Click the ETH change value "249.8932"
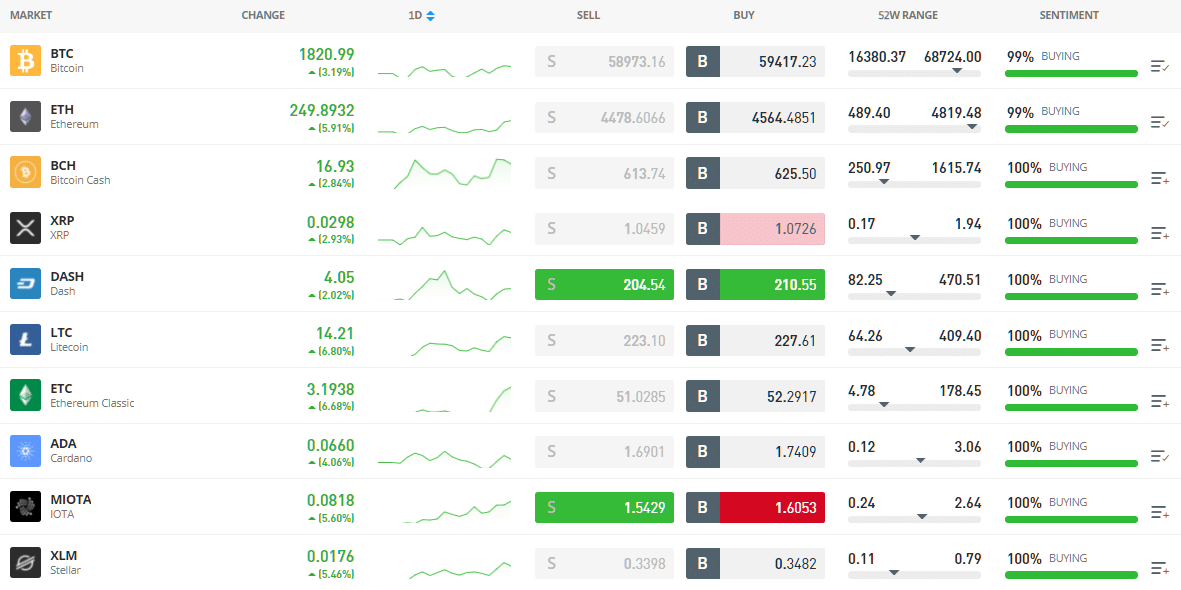Screen dimensions: 1181x590 (x=322, y=110)
